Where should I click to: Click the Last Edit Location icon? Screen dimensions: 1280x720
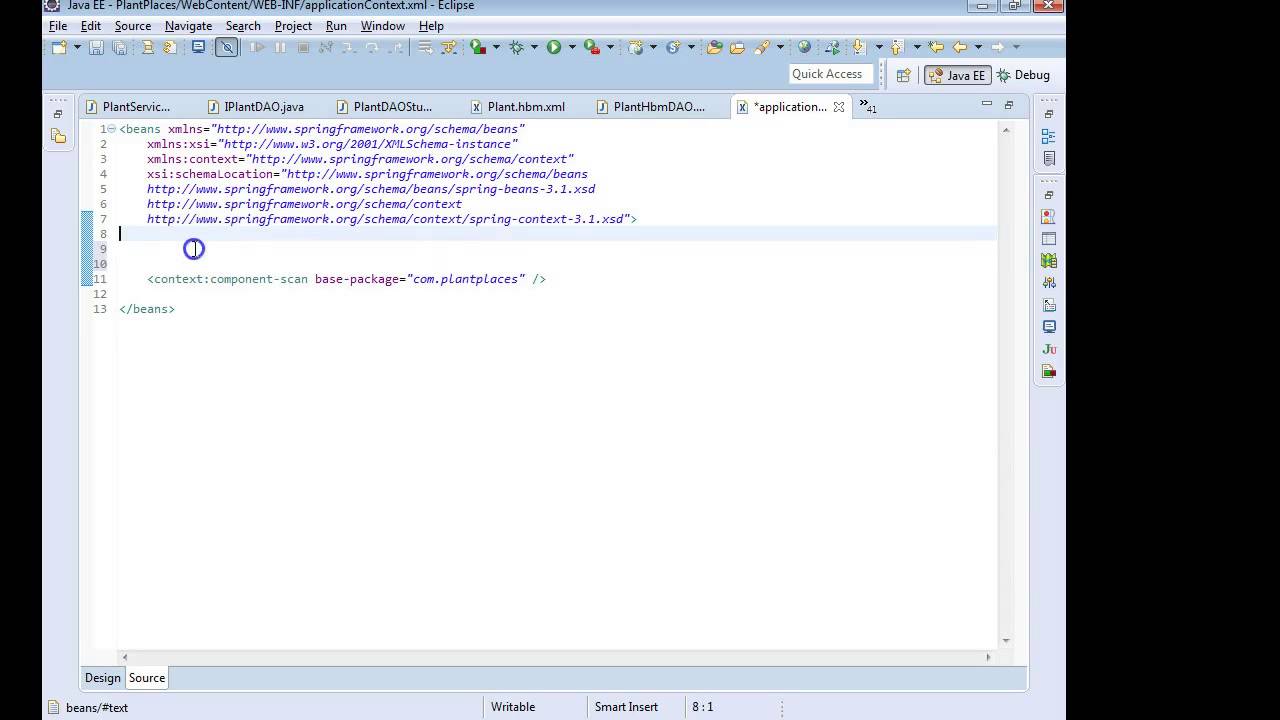point(936,47)
